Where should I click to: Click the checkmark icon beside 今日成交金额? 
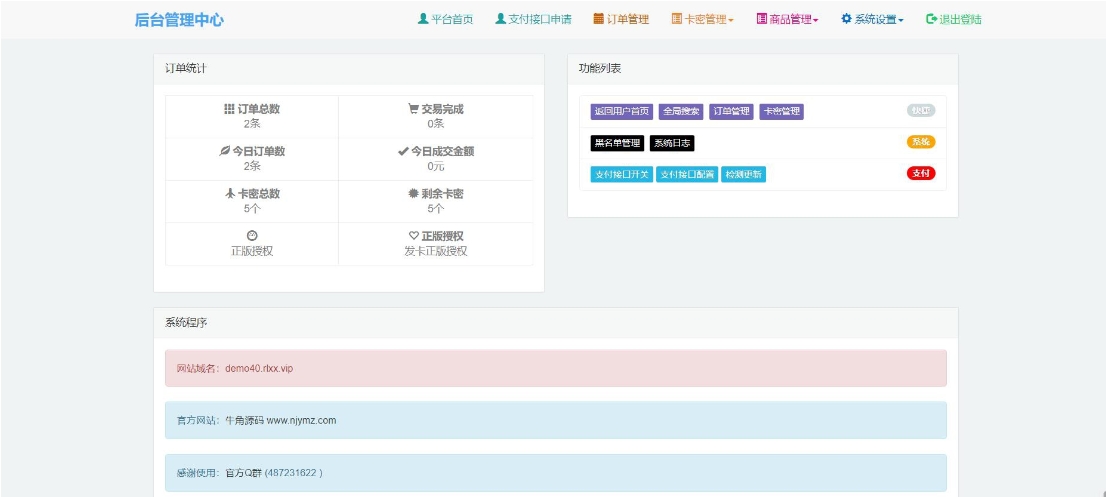(402, 152)
